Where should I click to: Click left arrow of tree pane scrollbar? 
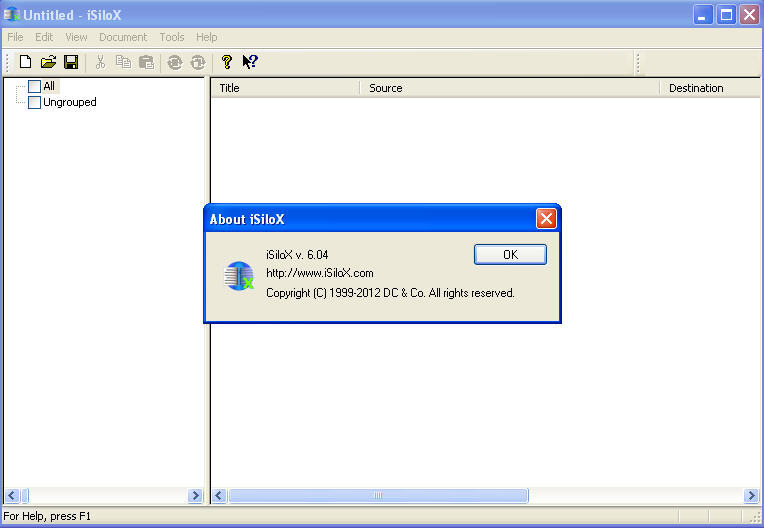12,496
